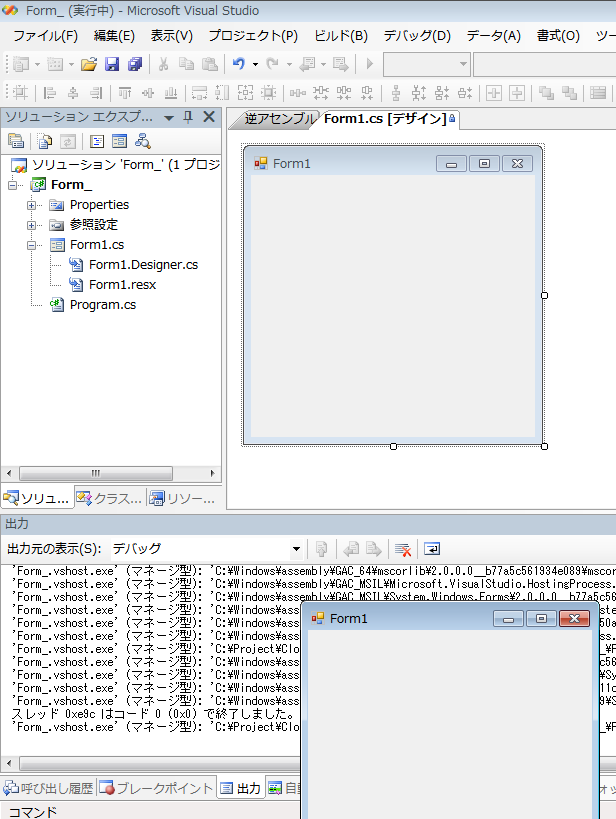616x819 pixels.
Task: Open the output source dropdown showing デバッグ
Action: 296,549
